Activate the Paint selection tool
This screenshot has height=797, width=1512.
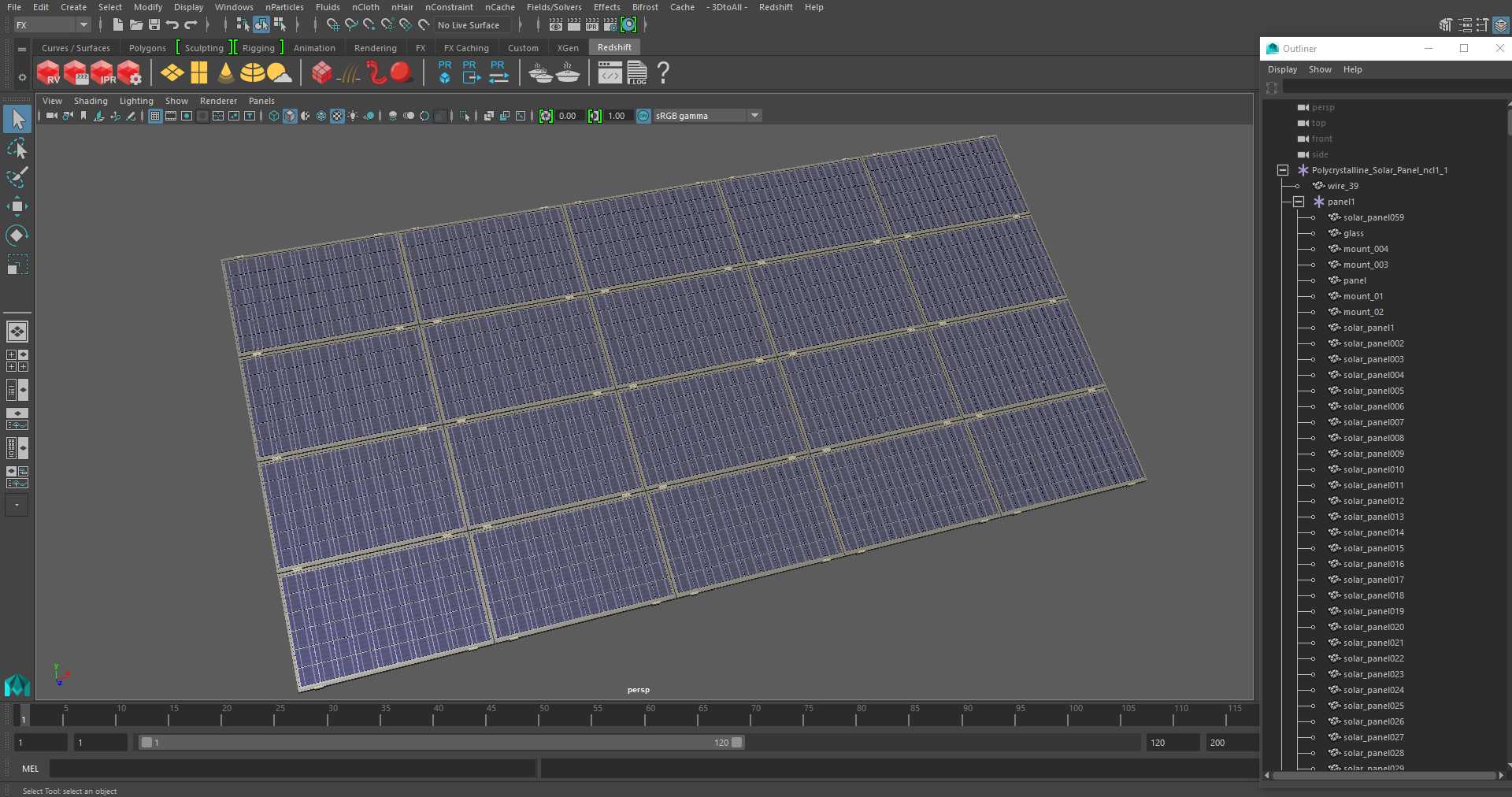click(x=17, y=177)
